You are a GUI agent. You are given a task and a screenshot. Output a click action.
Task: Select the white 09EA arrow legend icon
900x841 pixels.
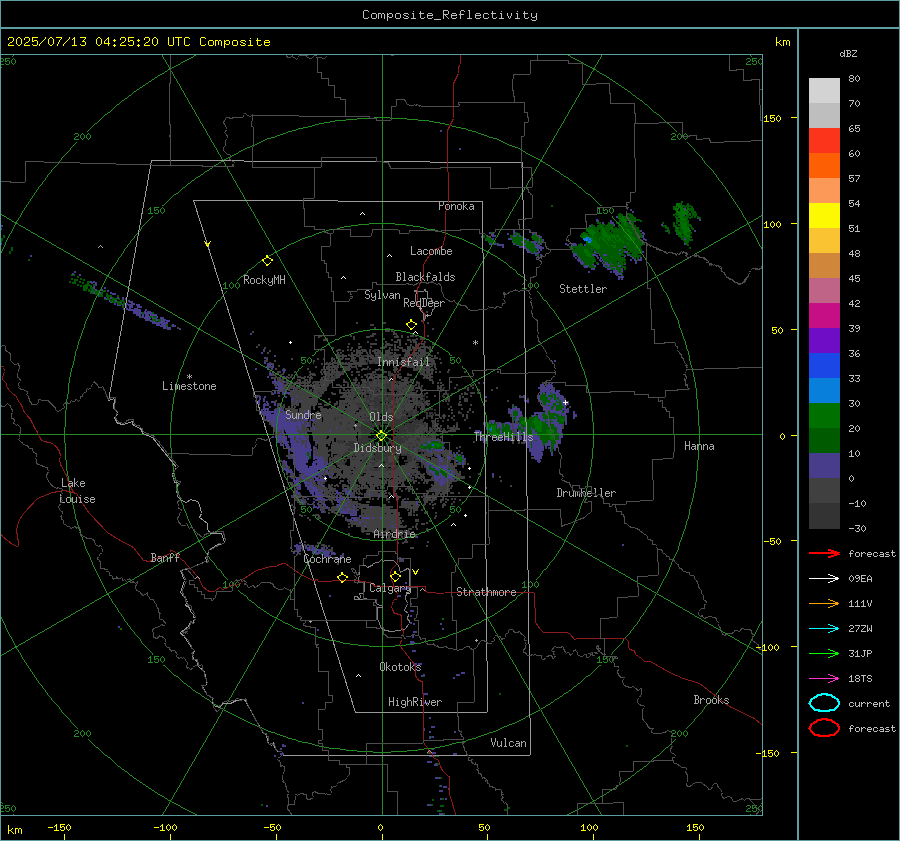click(x=824, y=578)
